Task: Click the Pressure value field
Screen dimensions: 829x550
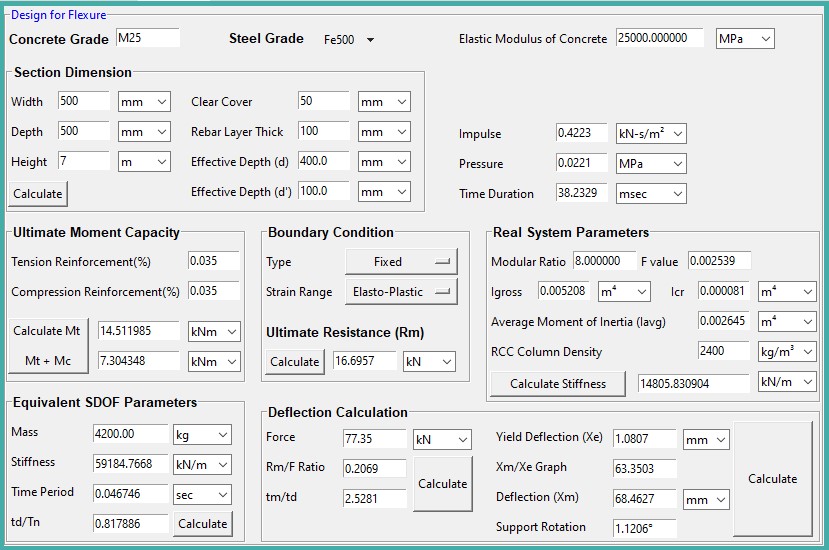Action: click(582, 162)
